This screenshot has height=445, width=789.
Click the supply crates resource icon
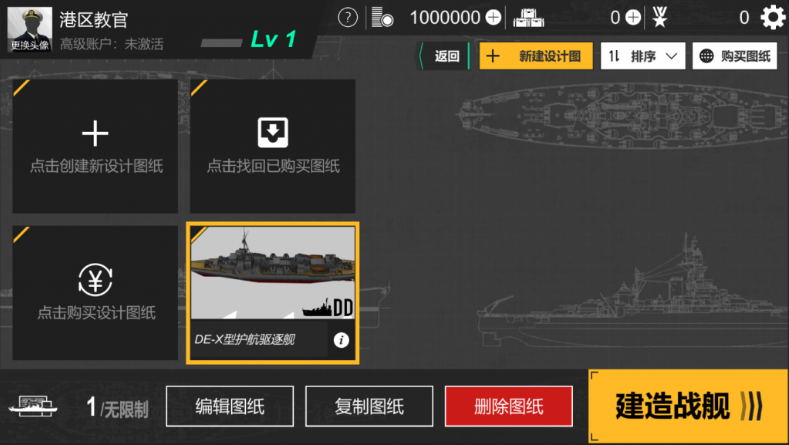click(x=528, y=18)
